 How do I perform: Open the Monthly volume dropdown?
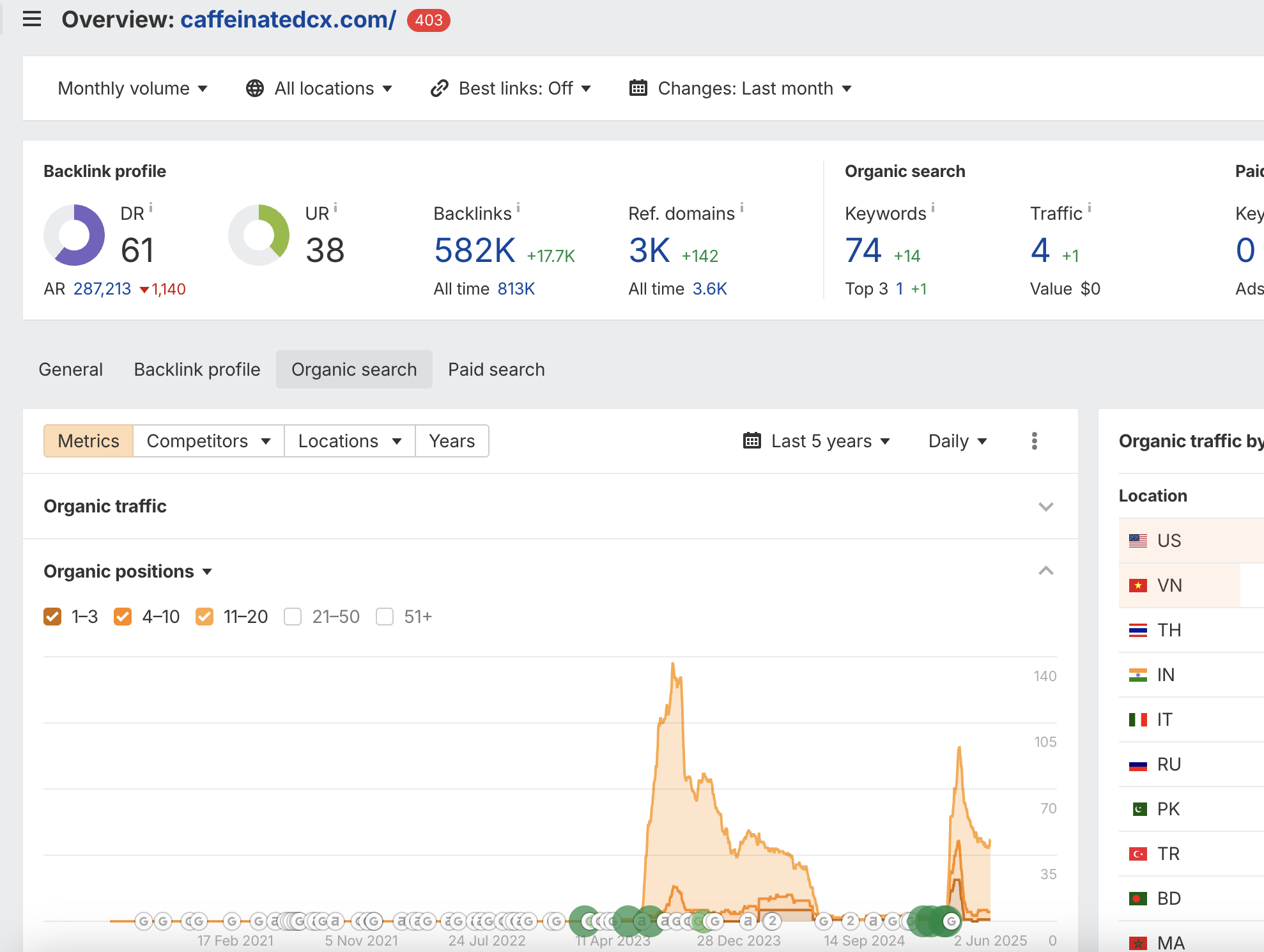tap(133, 88)
